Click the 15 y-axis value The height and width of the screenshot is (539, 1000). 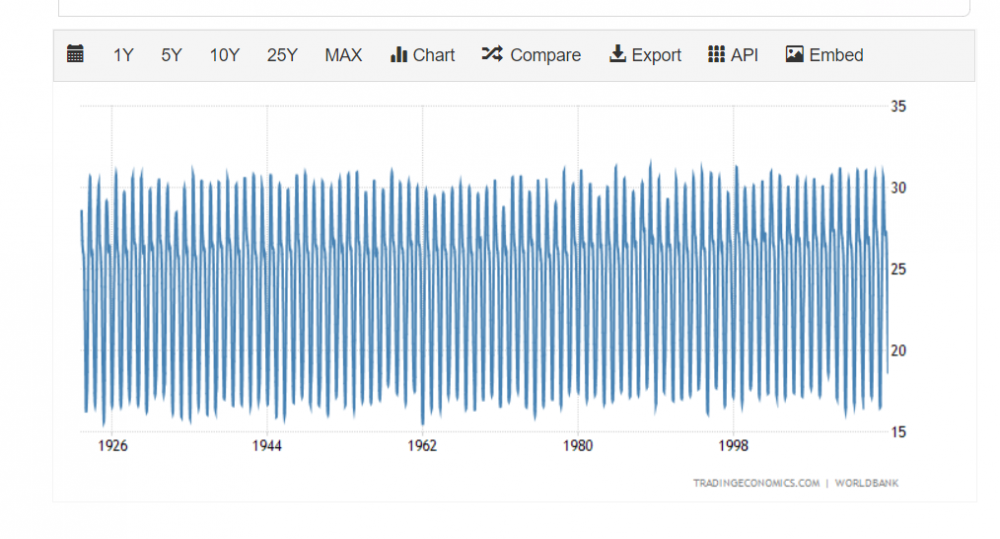point(898,432)
